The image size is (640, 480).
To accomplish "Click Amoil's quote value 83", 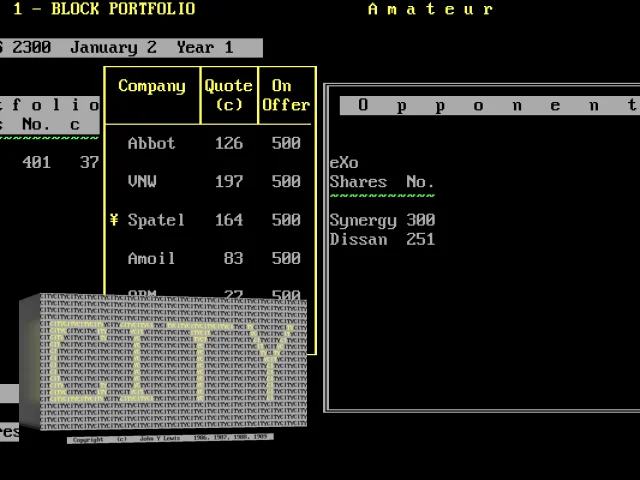I will click(x=233, y=258).
